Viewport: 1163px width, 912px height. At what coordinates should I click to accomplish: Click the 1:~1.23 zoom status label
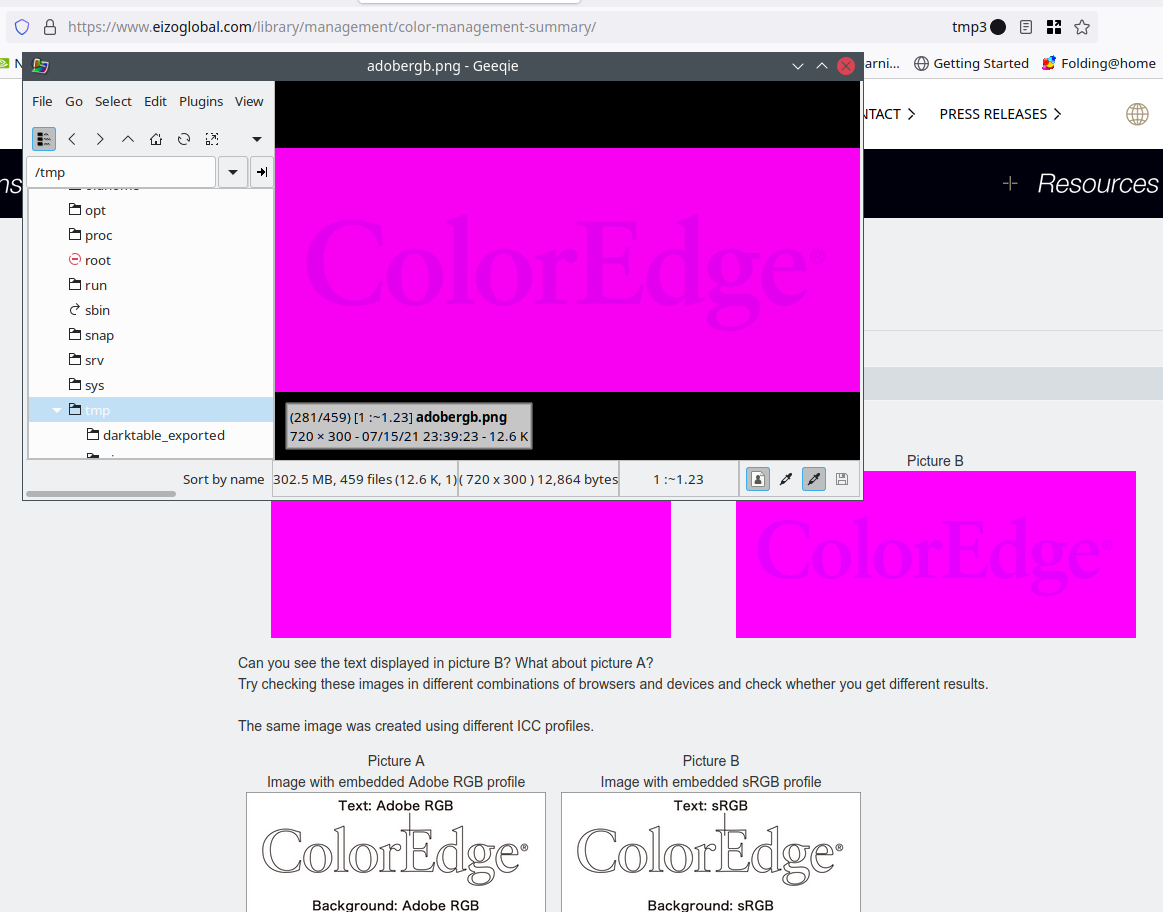click(678, 479)
